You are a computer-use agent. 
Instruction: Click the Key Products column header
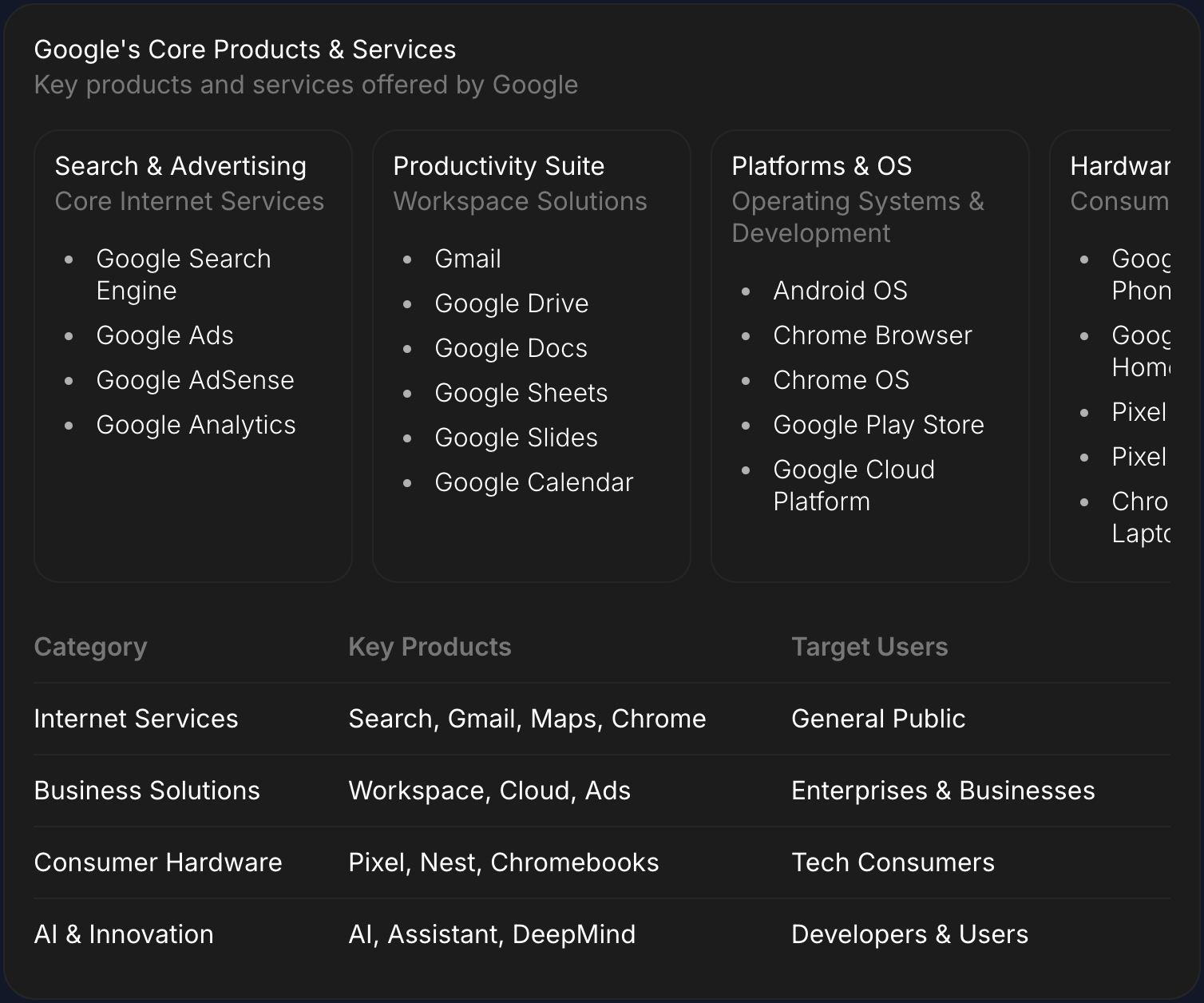tap(430, 647)
